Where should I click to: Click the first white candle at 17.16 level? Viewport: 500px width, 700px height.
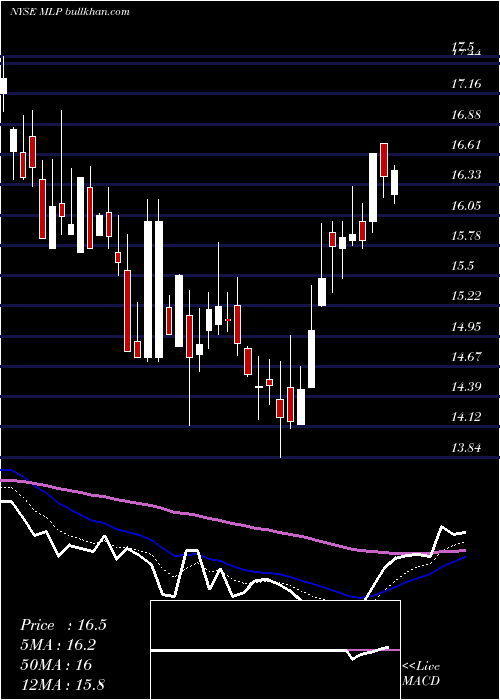pyautogui.click(x=4, y=86)
